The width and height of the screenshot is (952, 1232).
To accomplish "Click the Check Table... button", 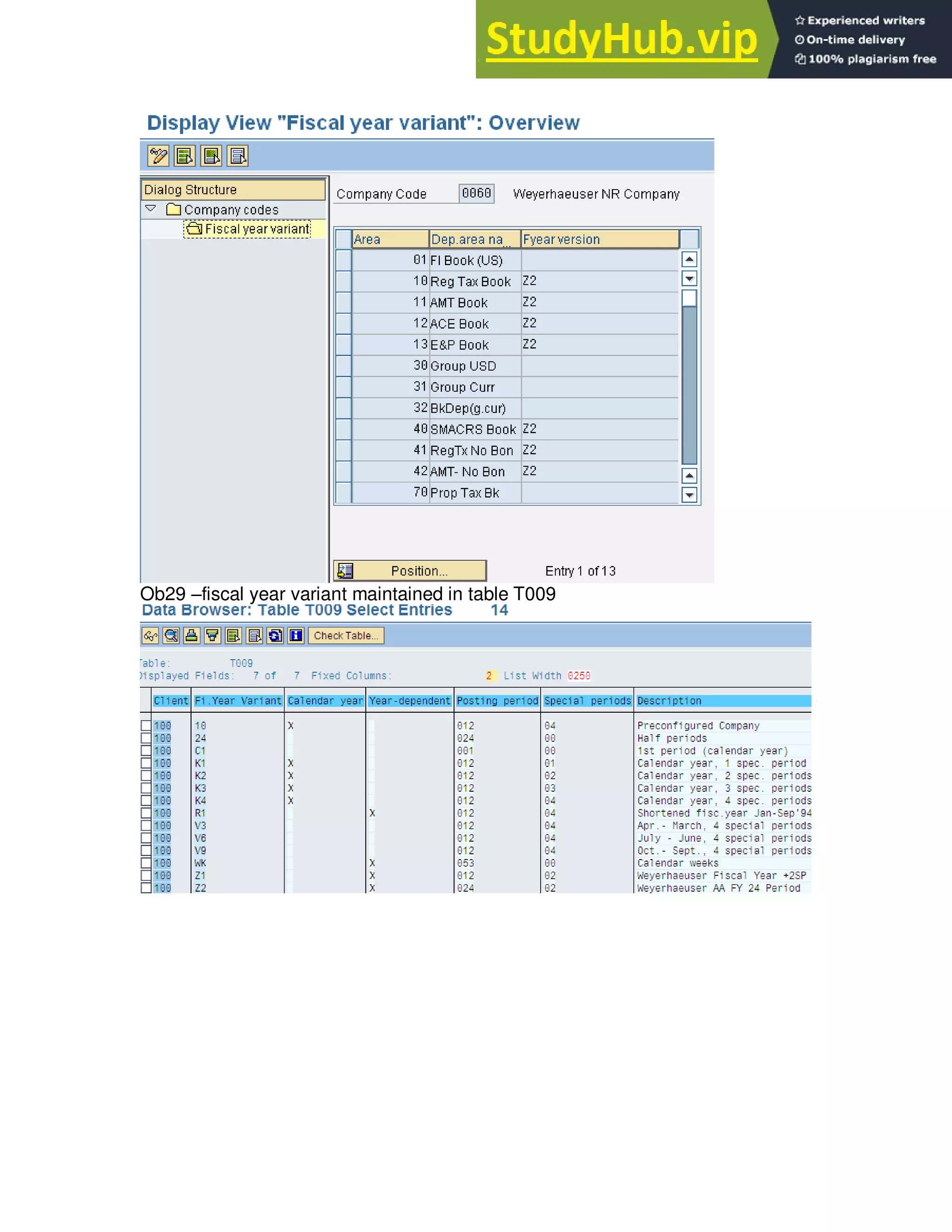I will point(346,636).
